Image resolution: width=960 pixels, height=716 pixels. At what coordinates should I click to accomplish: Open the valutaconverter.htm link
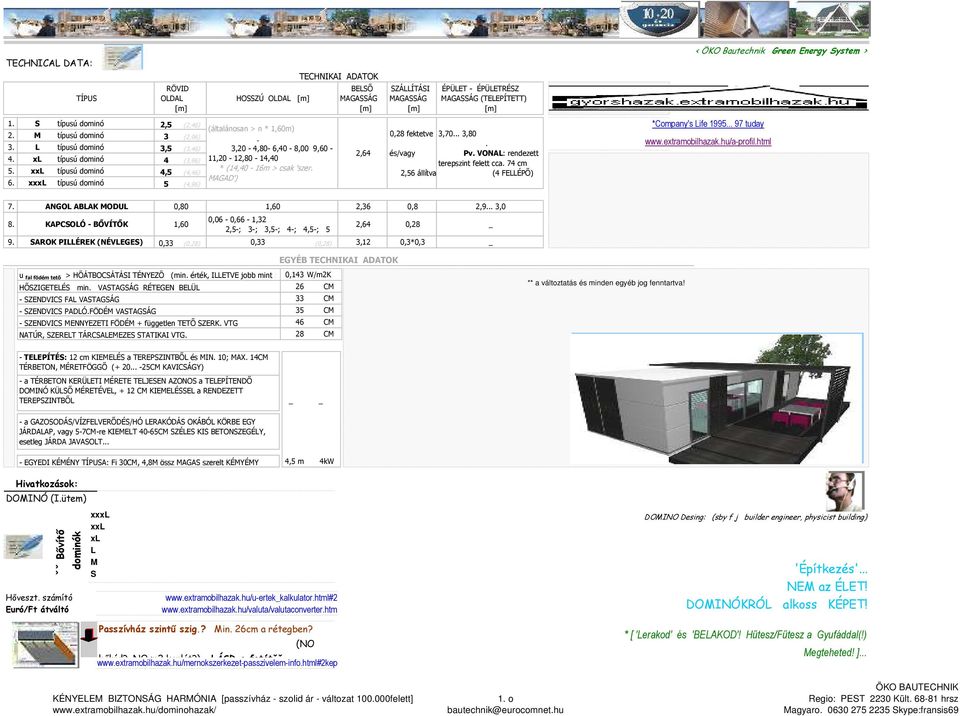point(249,609)
